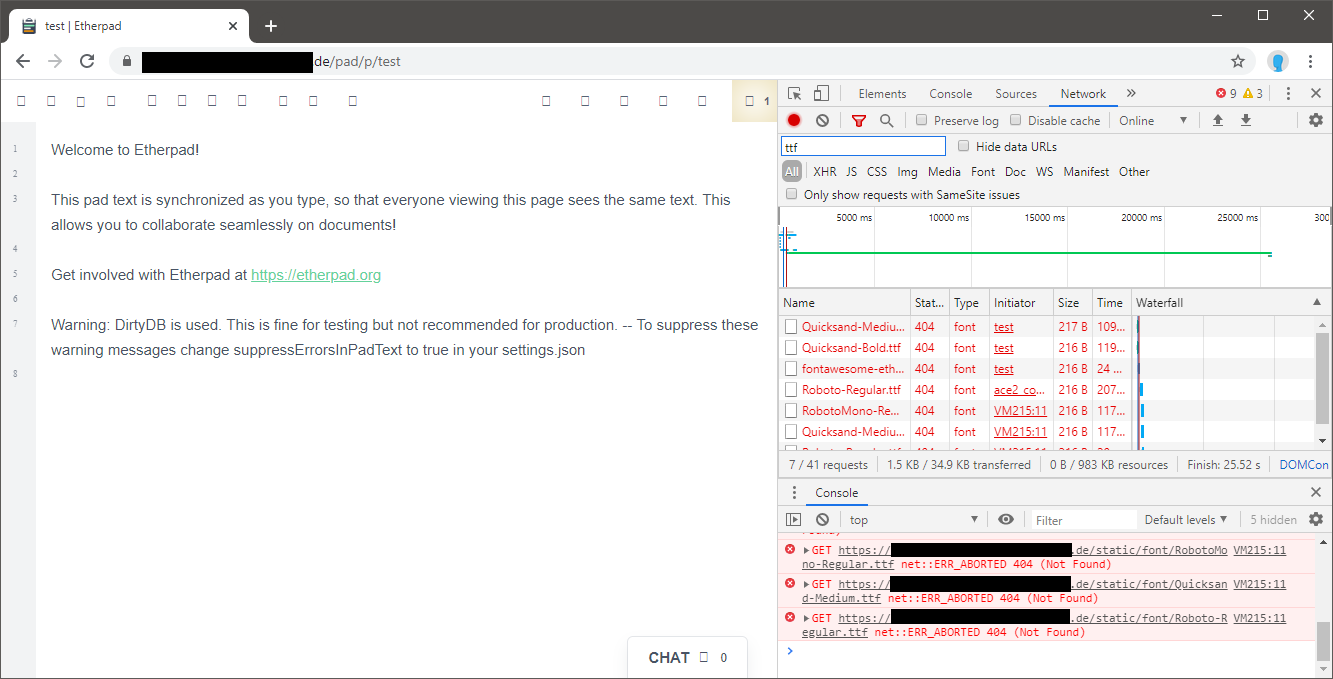Switch to the Elements tab
This screenshot has width=1333, height=679.
coord(882,93)
